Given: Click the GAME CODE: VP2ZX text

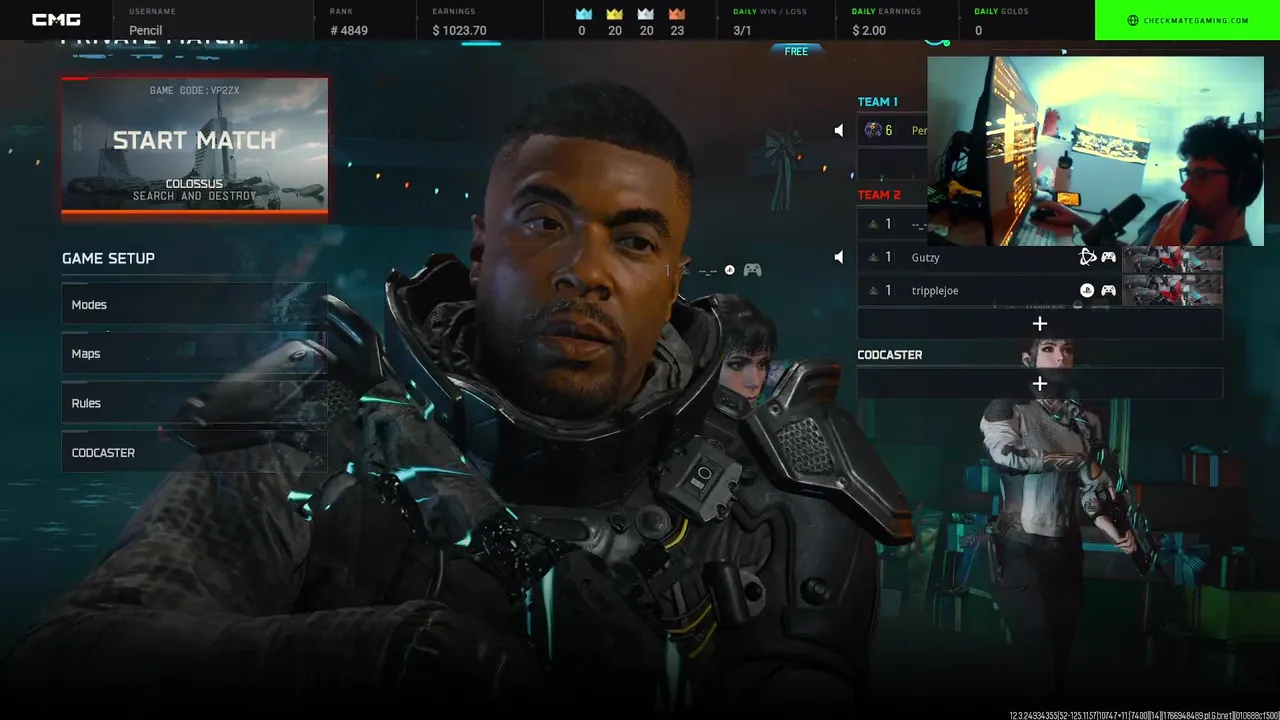Looking at the screenshot, I should pos(194,90).
